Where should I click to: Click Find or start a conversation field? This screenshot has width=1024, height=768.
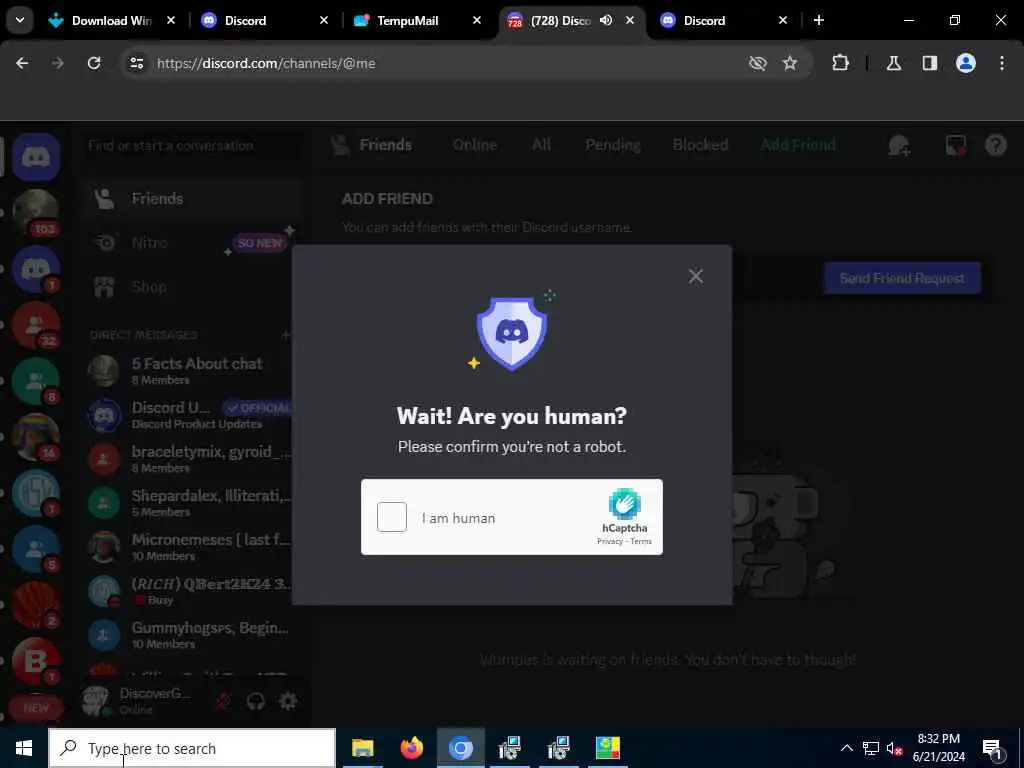tap(193, 145)
